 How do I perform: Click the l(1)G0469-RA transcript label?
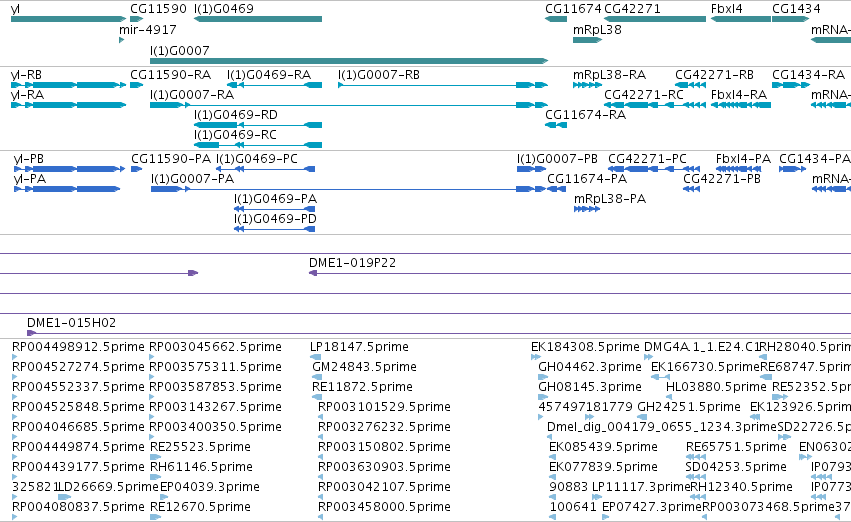pyautogui.click(x=269, y=75)
